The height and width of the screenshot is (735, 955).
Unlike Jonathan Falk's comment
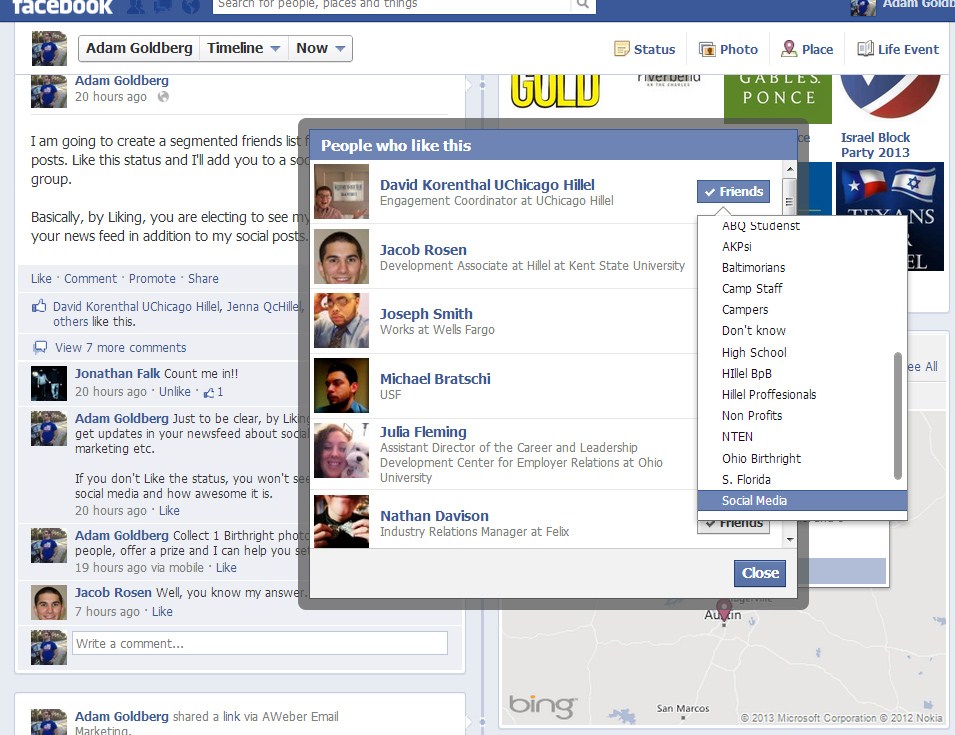175,392
